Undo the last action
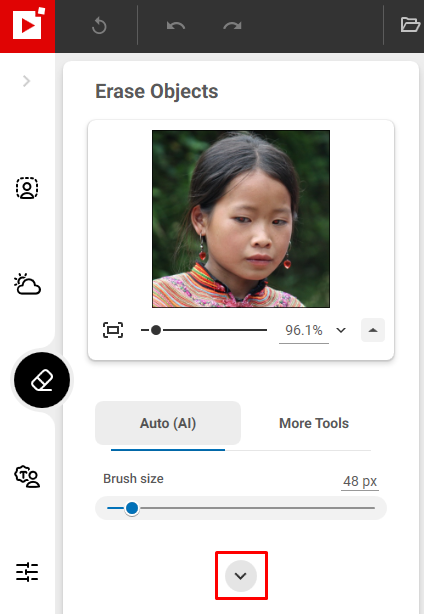424x614 pixels. point(176,26)
